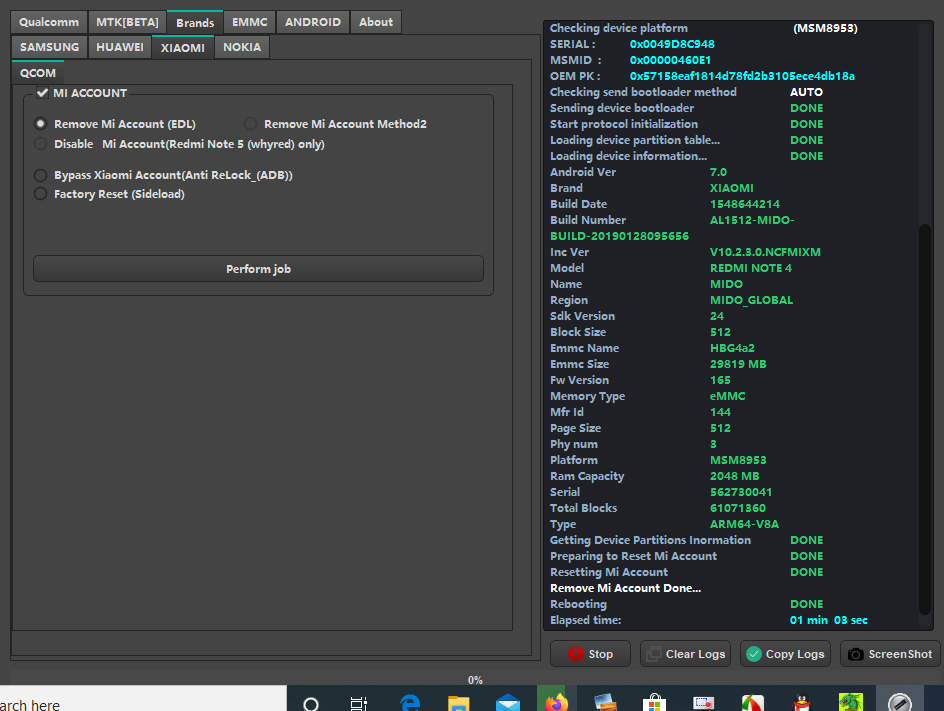
Task: Select Factory Reset (Sideload) option
Action: click(40, 194)
